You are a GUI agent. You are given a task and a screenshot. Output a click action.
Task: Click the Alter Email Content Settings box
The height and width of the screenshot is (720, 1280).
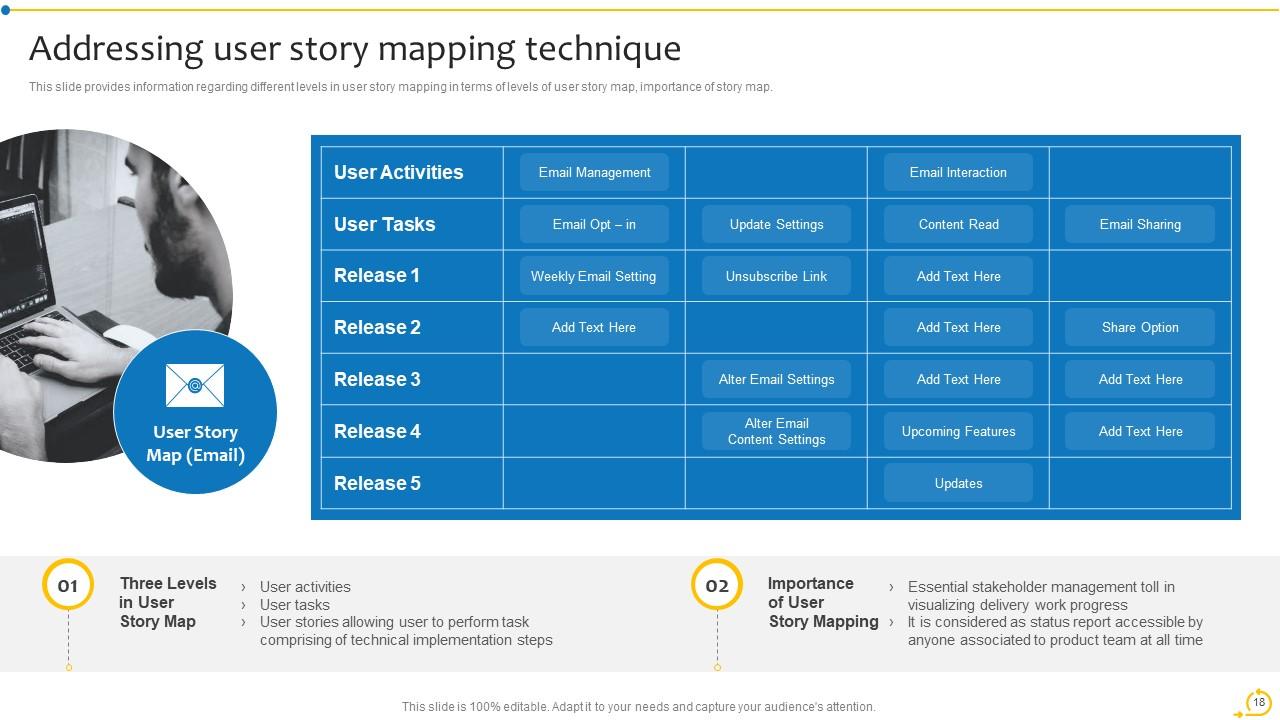[x=776, y=431]
